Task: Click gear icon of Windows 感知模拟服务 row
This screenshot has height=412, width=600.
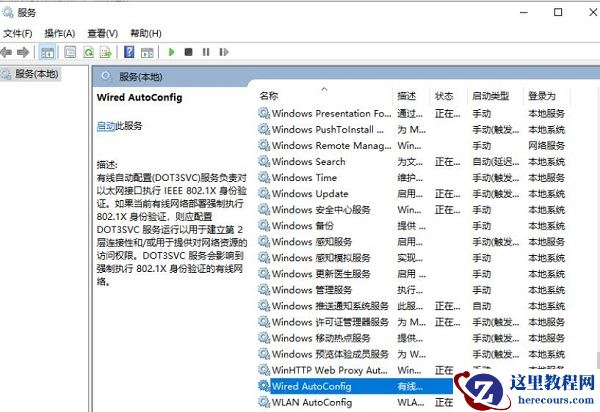Action: click(x=264, y=258)
